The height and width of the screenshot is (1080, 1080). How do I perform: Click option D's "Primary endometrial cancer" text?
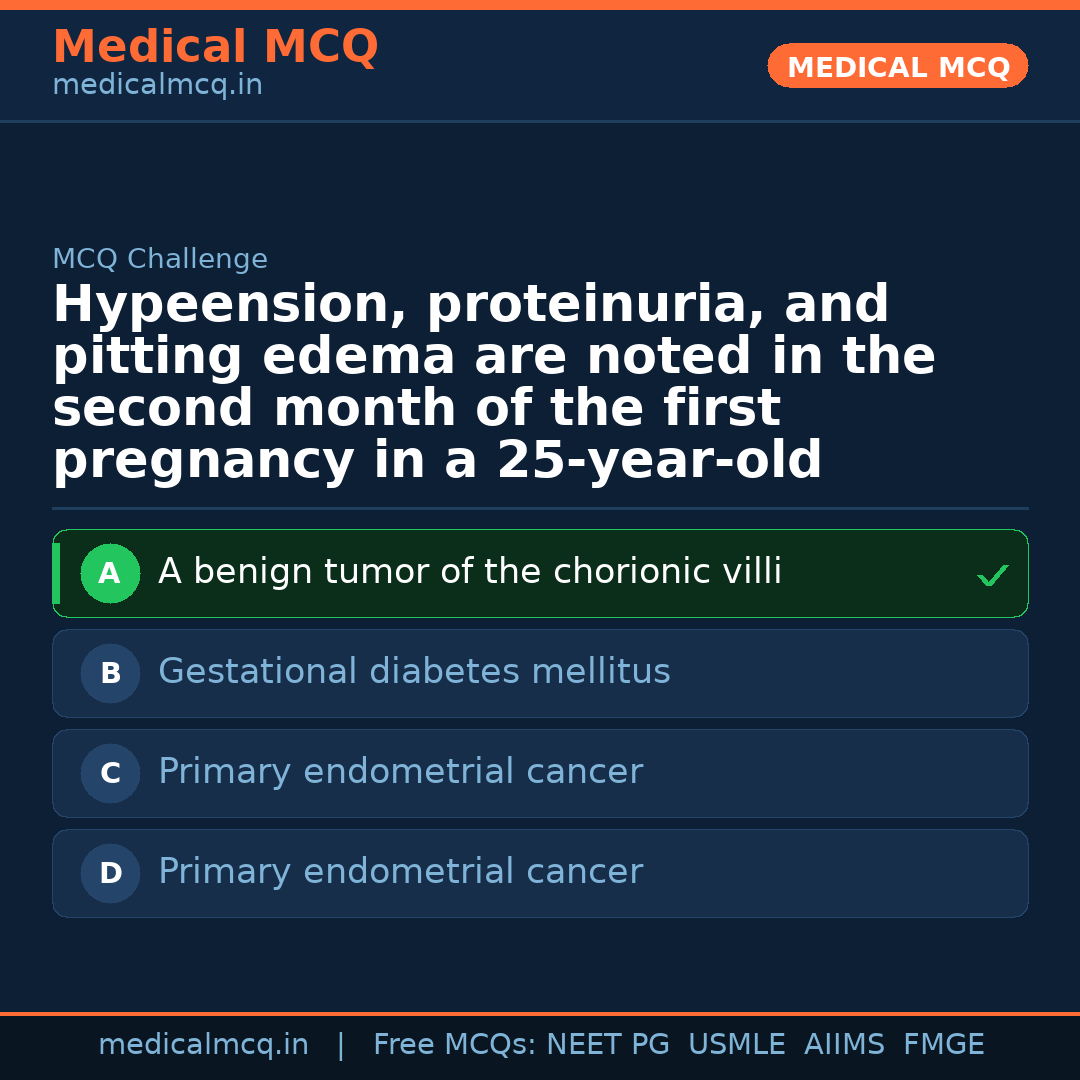click(400, 872)
